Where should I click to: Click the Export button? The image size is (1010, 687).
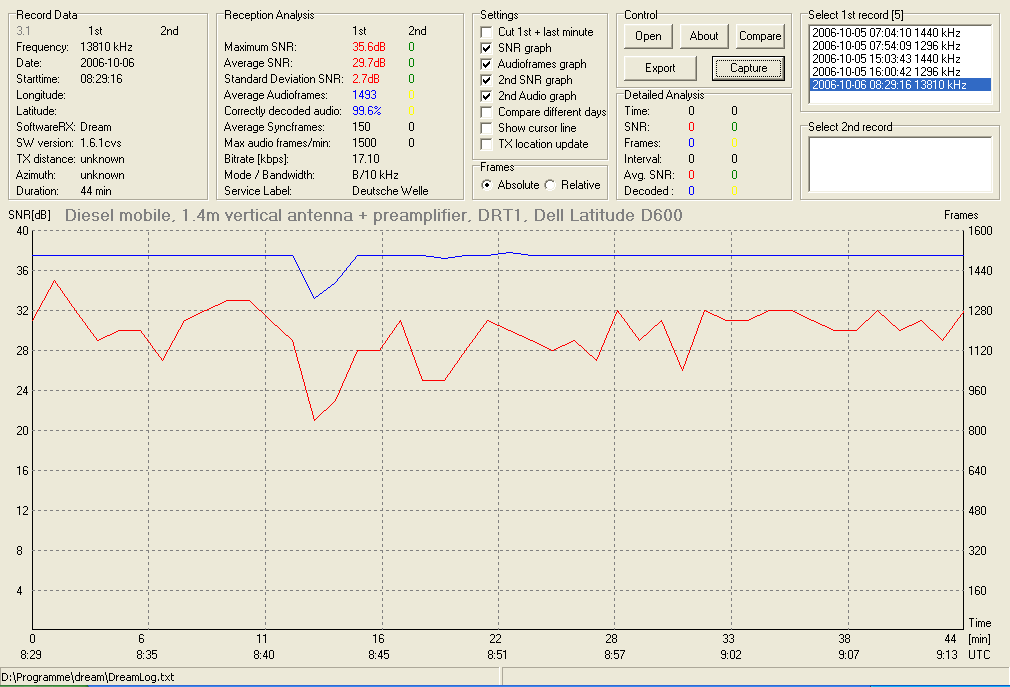coord(660,68)
